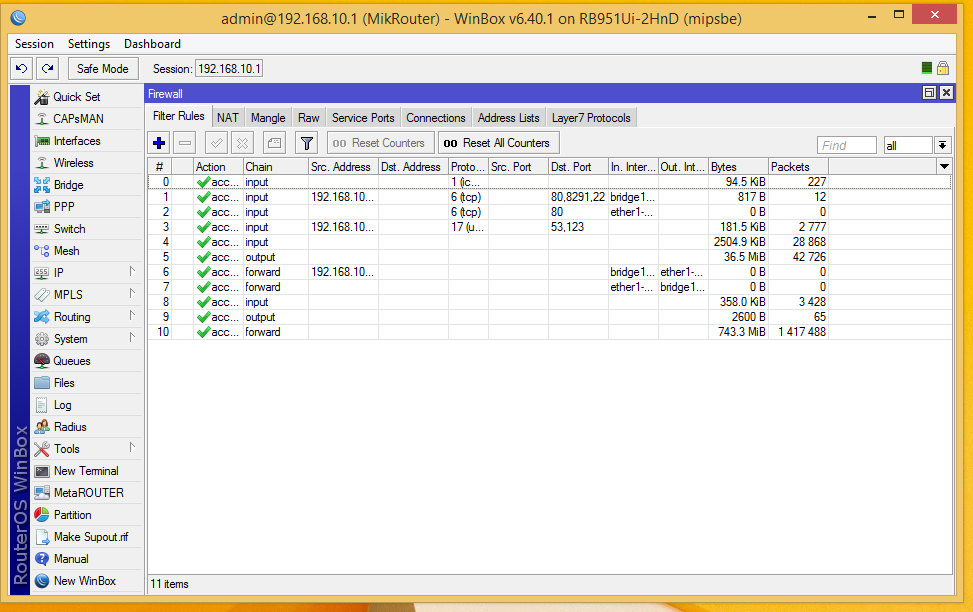The image size is (973, 612).
Task: Click Make Supout.rif
Action: 87,537
